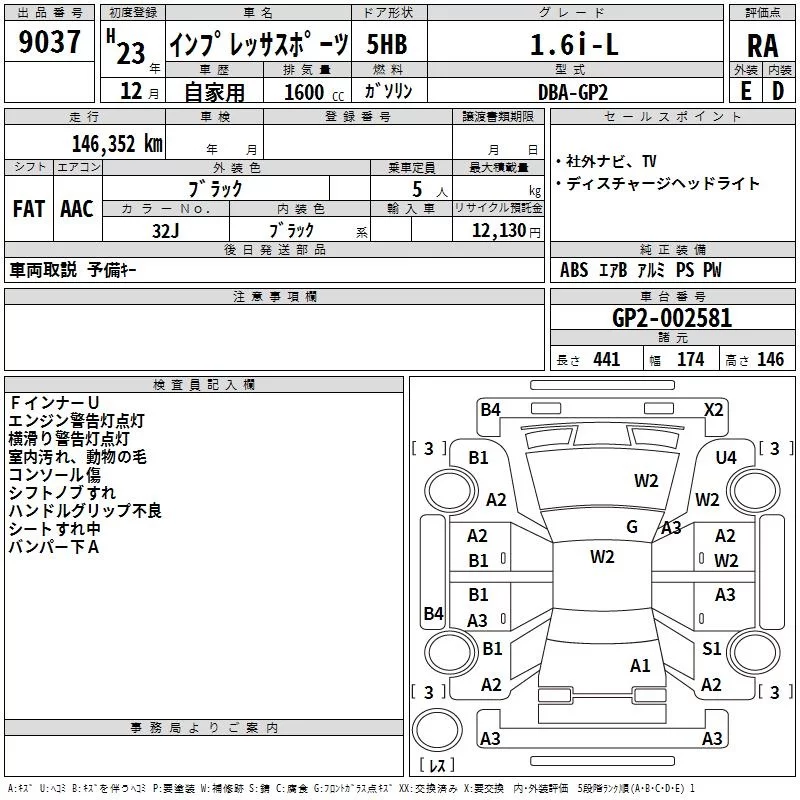Click inspector note シートすれ中

(x=54, y=529)
